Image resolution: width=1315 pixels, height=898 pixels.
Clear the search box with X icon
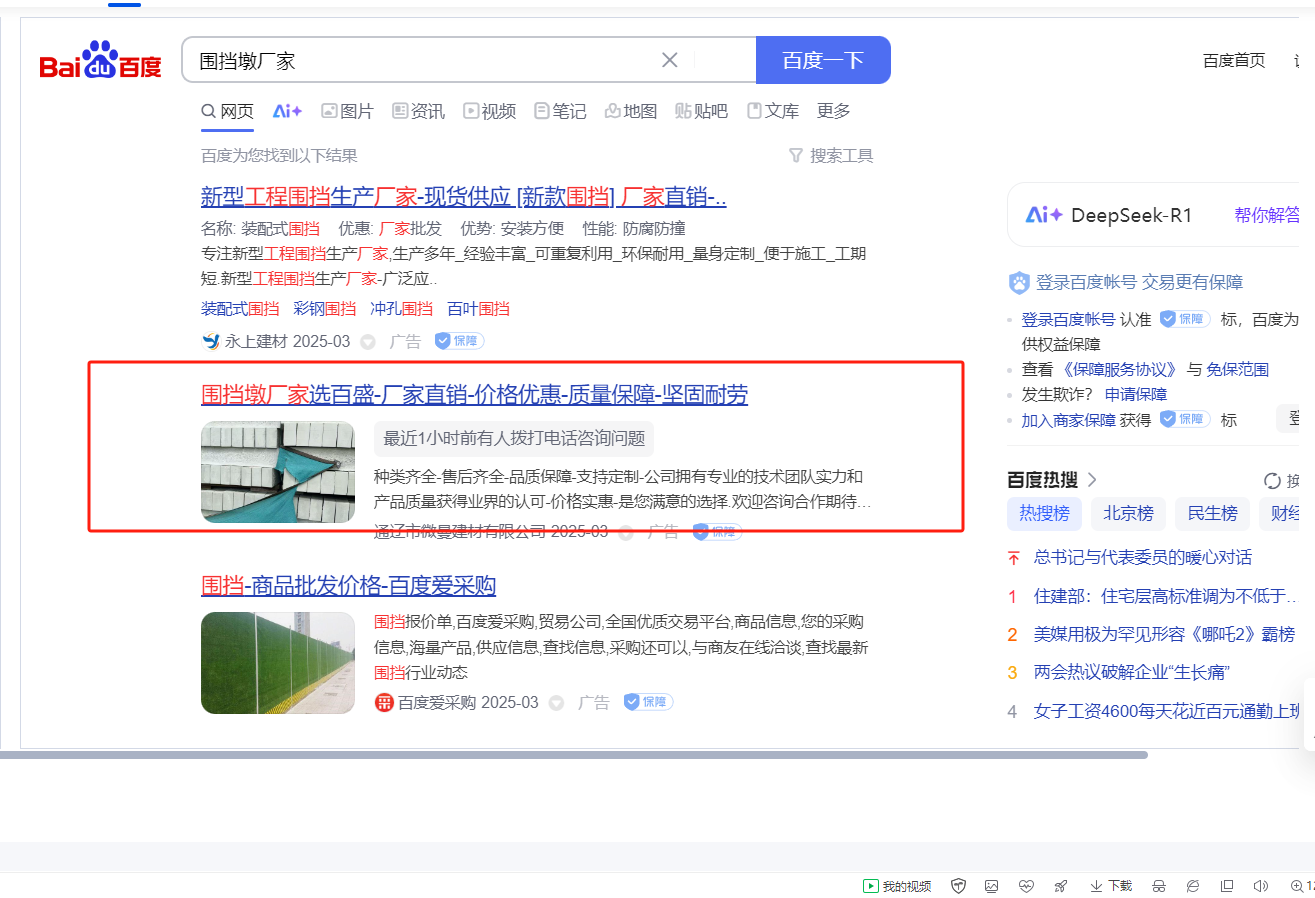pos(670,60)
